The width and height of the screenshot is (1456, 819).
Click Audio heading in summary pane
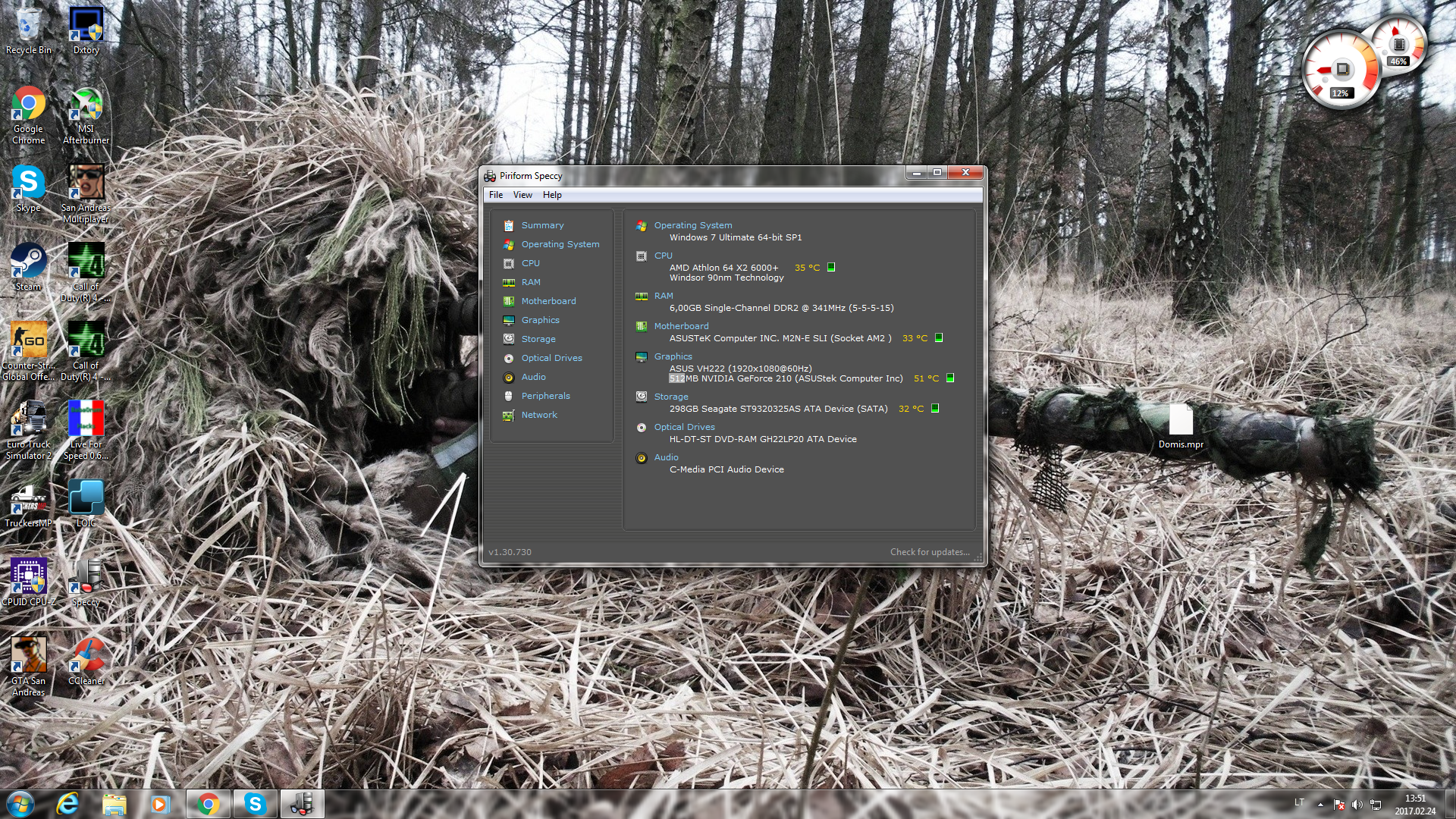click(x=666, y=457)
